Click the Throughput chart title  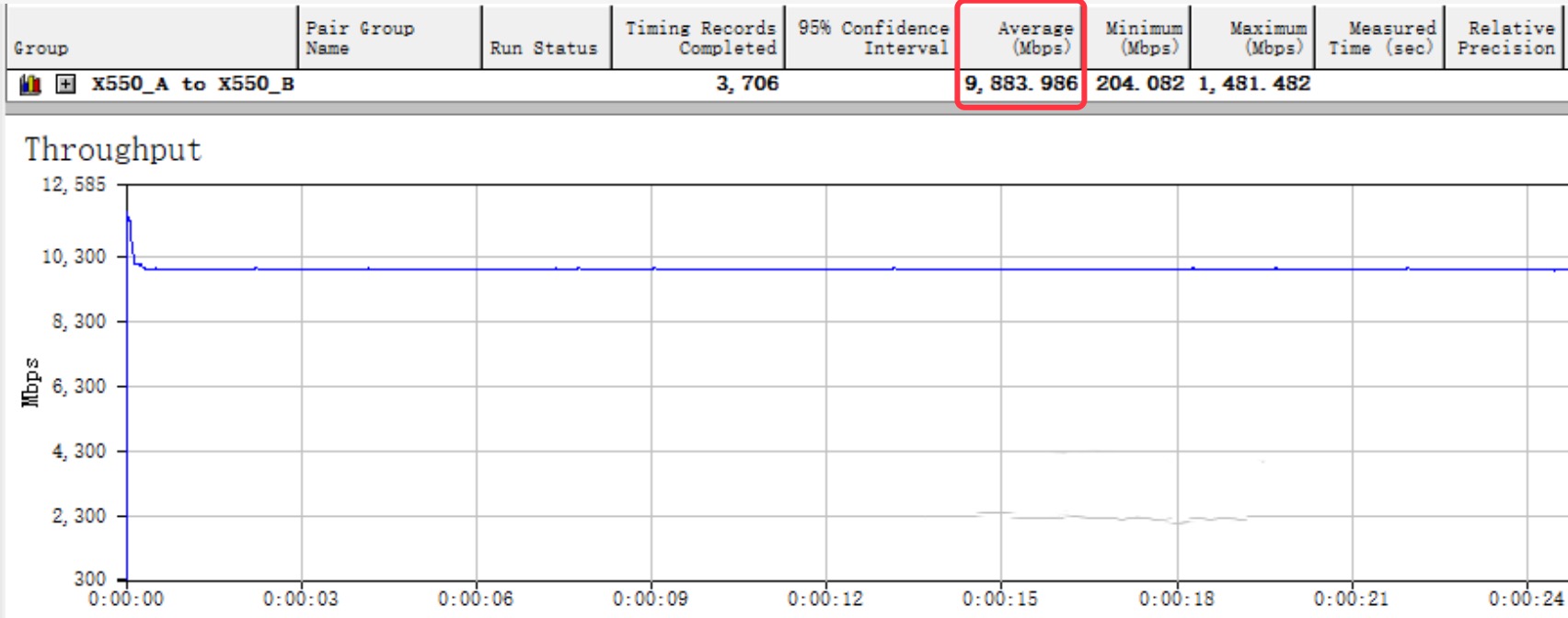coord(112,150)
